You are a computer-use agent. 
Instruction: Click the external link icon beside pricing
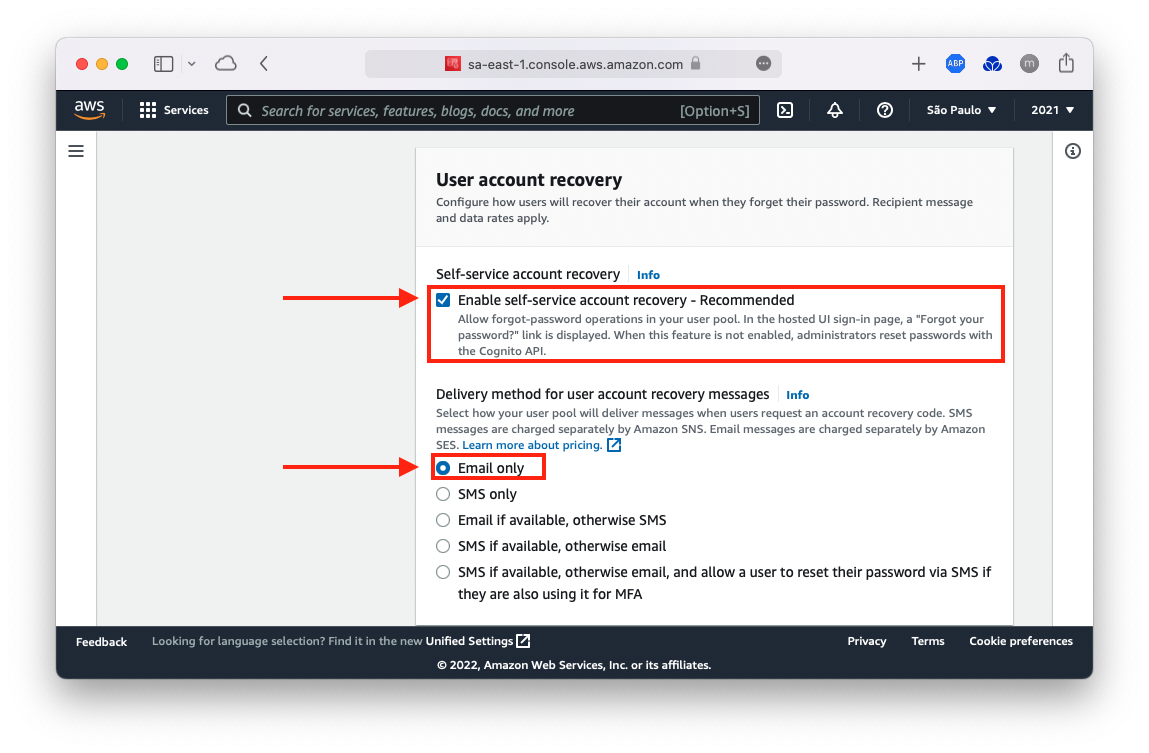pyautogui.click(x=614, y=445)
